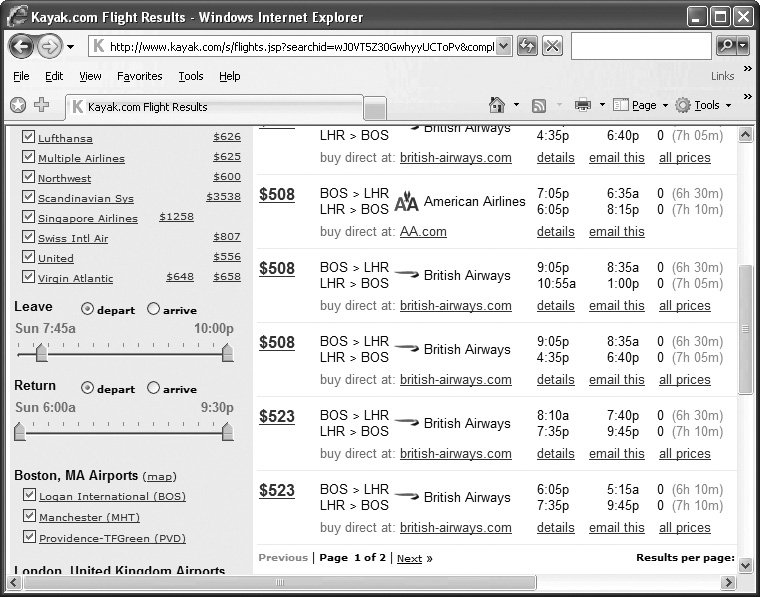Uncheck Logan International (BOS) airport checkbox

pyautogui.click(x=29, y=497)
